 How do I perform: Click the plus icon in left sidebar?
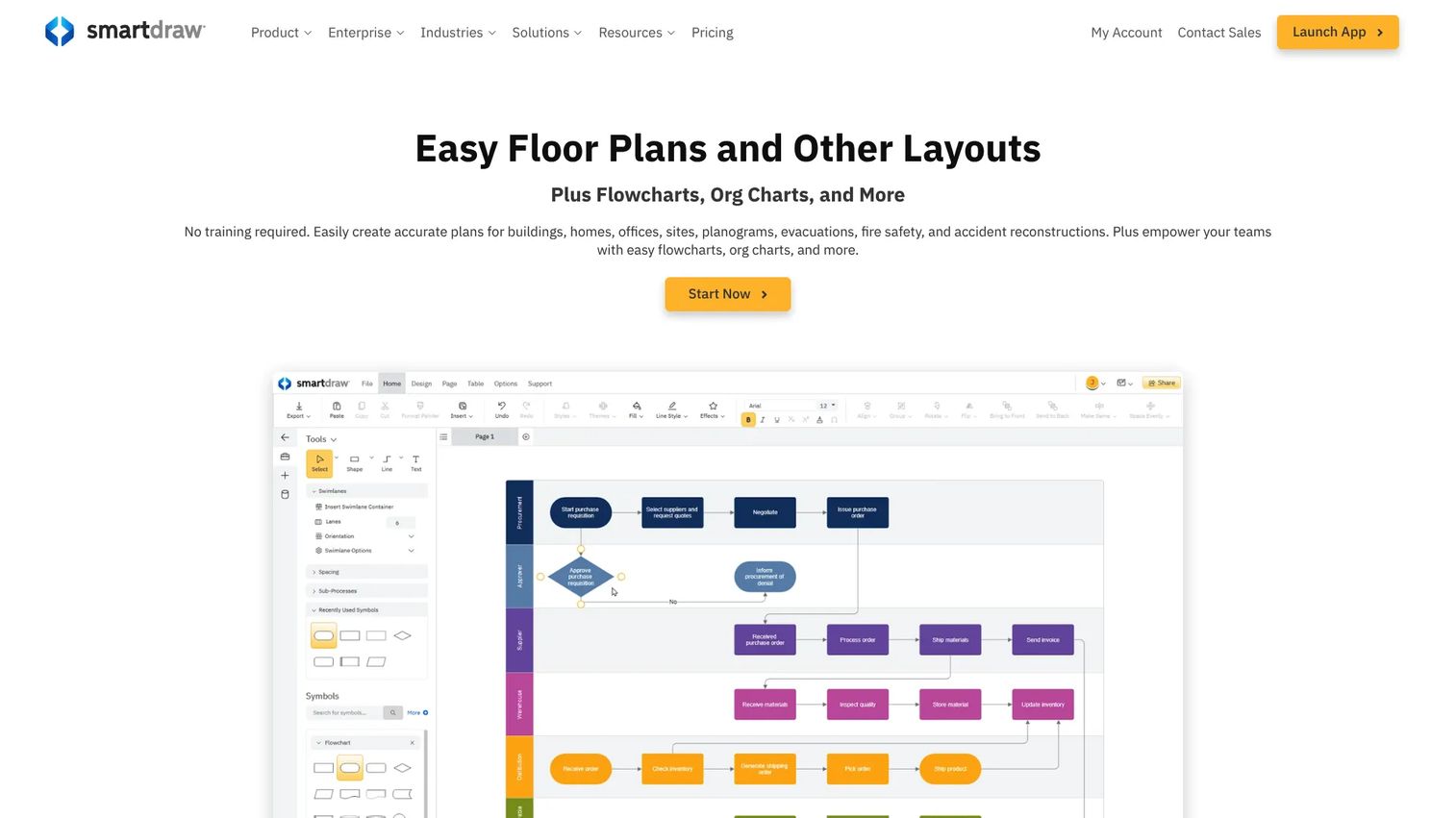[285, 475]
